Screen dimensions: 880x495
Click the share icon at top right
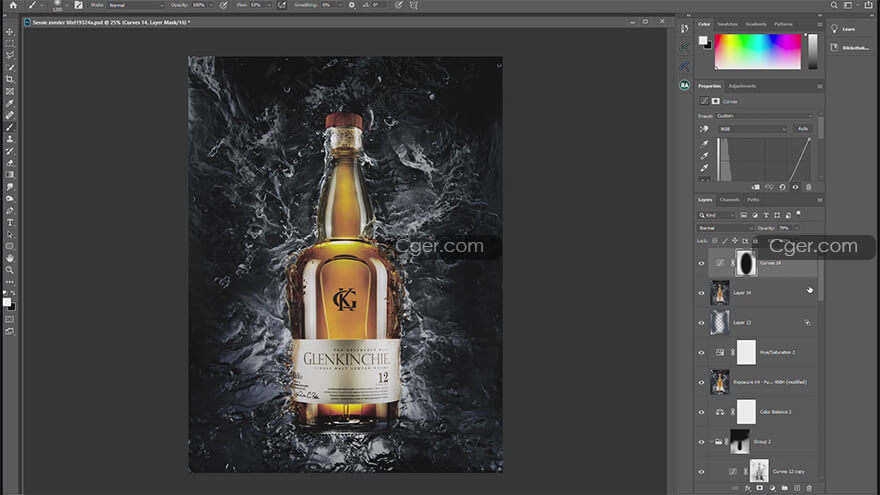(869, 5)
